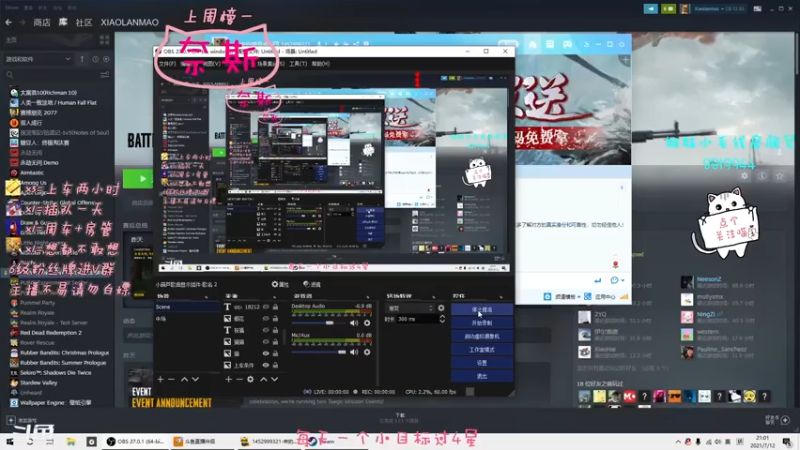Toggle the lock on the first text source (18212)

(276, 307)
